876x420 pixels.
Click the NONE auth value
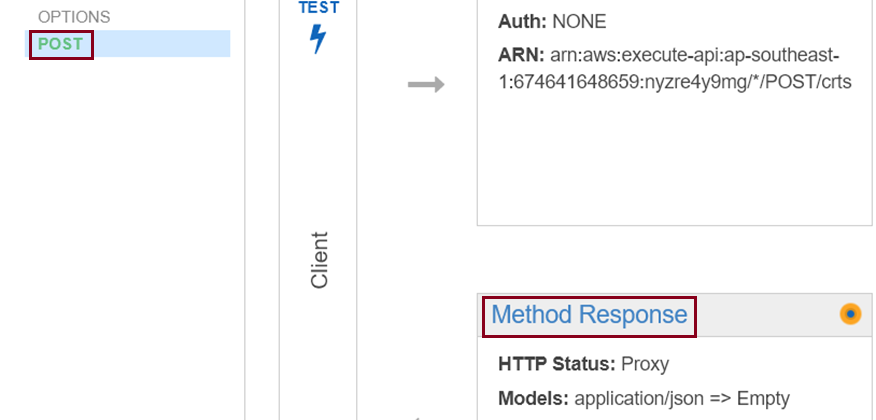pos(579,22)
